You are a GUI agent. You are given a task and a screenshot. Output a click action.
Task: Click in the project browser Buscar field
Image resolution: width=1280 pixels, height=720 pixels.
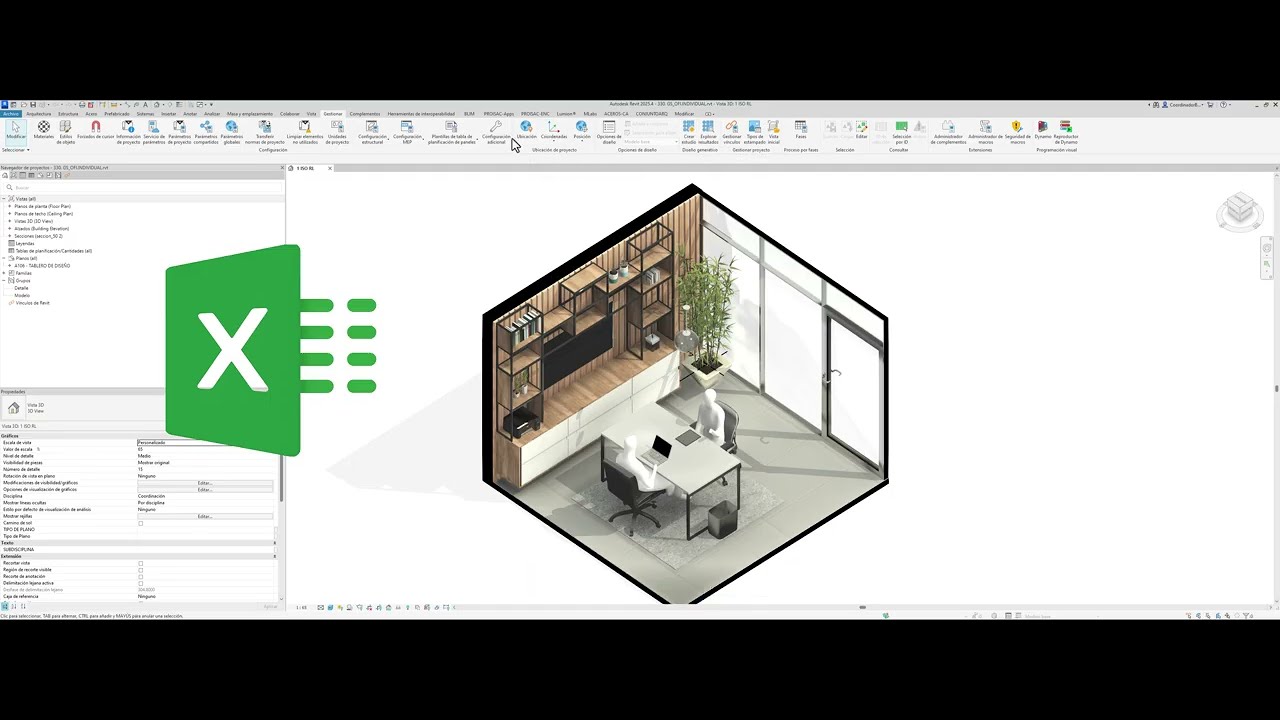point(140,187)
